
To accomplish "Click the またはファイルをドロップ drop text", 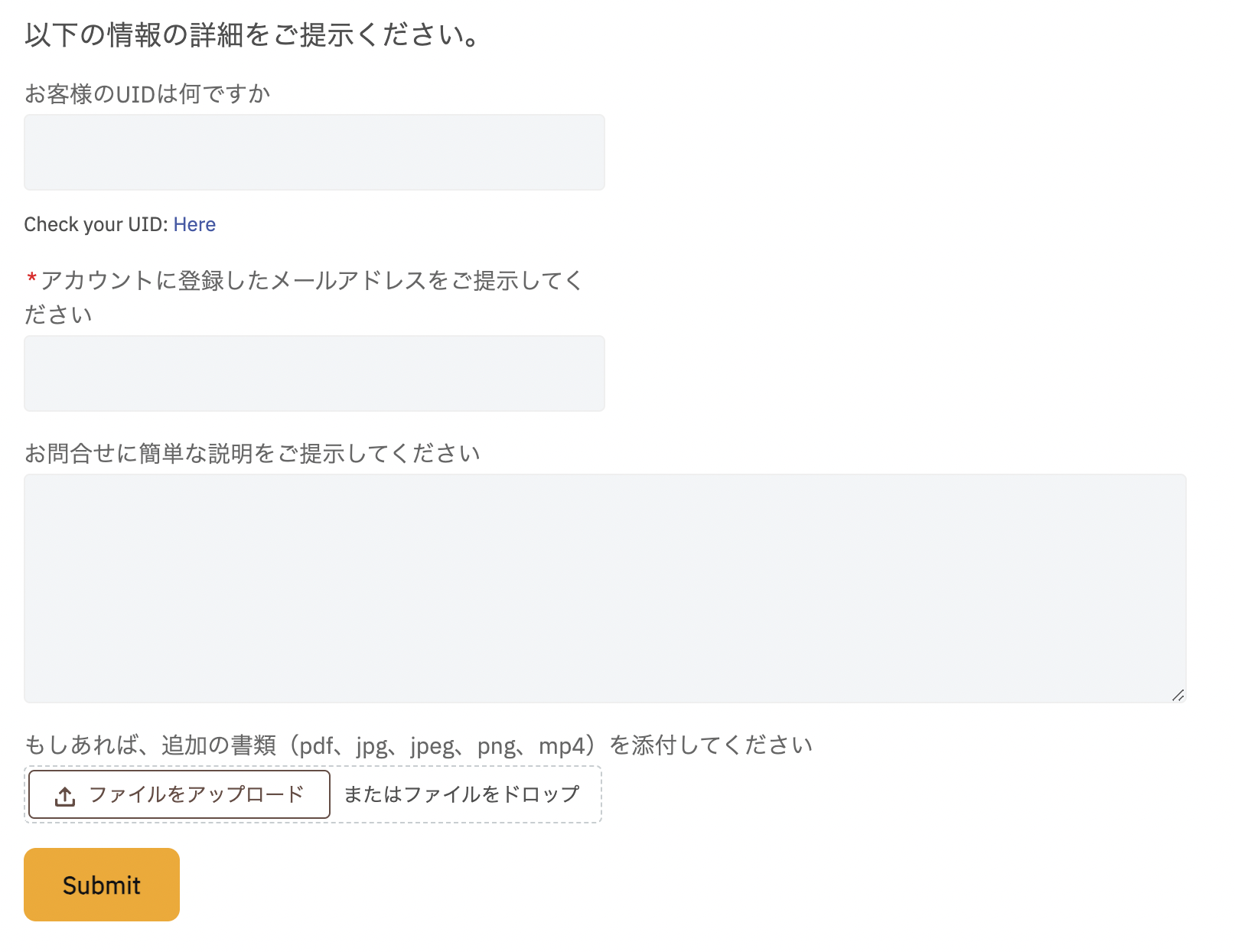I will click(461, 794).
